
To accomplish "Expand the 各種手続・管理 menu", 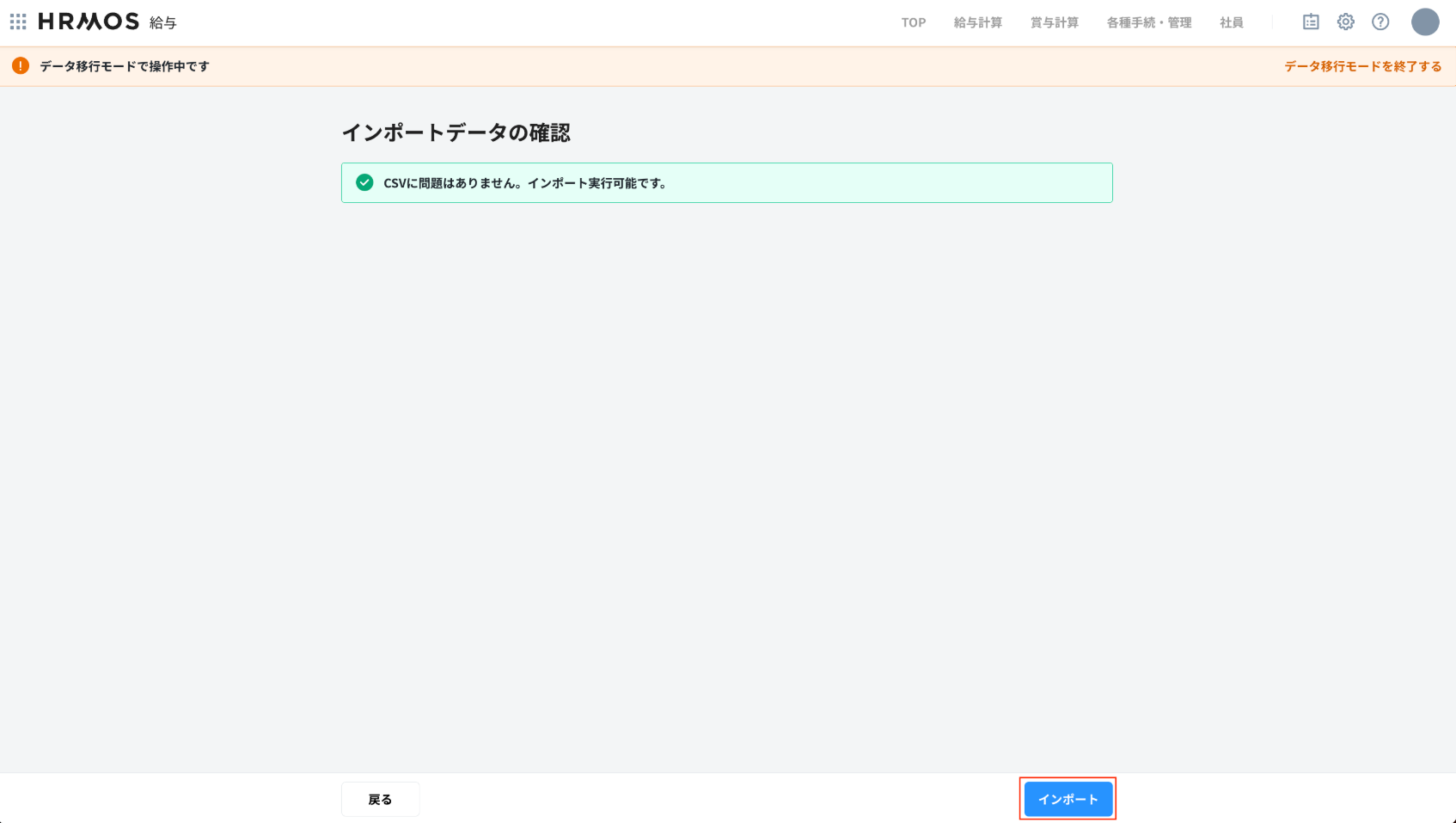I will click(x=1148, y=23).
